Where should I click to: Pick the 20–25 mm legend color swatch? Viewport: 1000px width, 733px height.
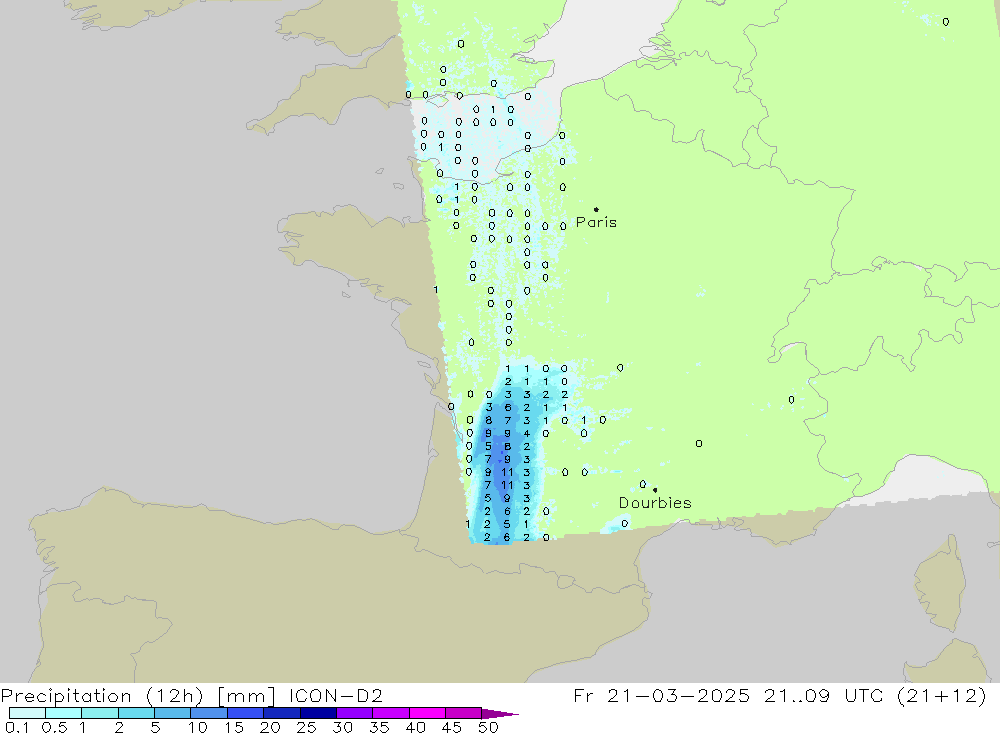(281, 713)
